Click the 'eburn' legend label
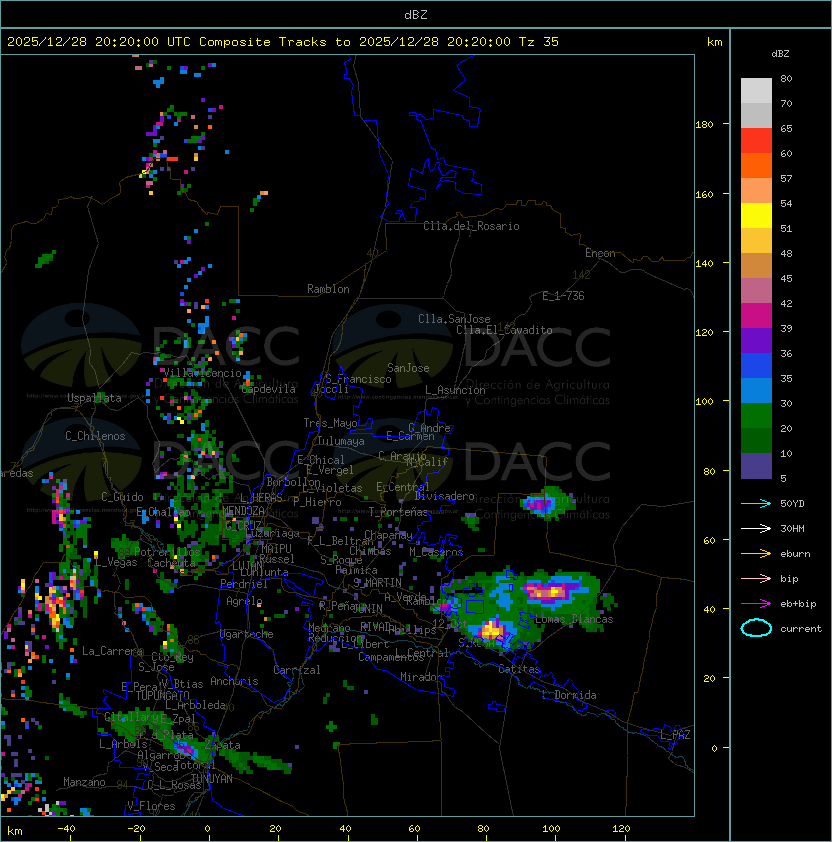This screenshot has width=832, height=842. click(795, 554)
